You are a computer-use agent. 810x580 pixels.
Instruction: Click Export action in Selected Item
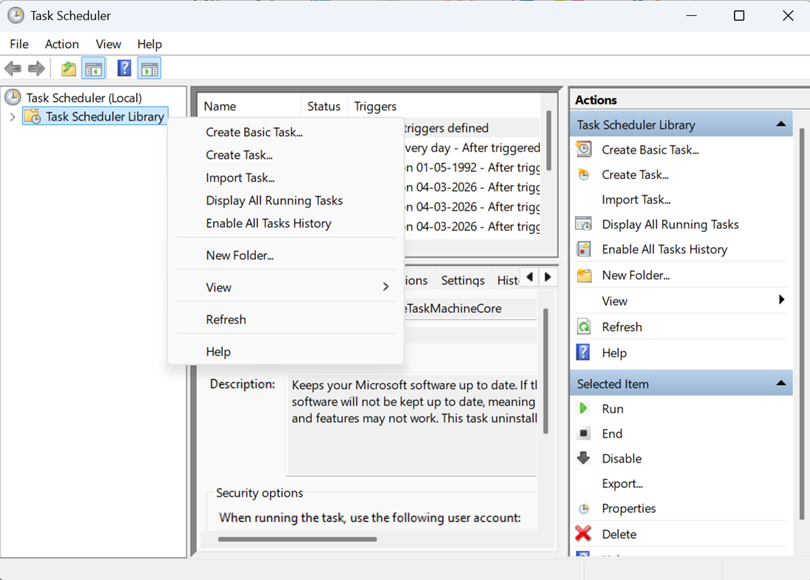coord(622,484)
